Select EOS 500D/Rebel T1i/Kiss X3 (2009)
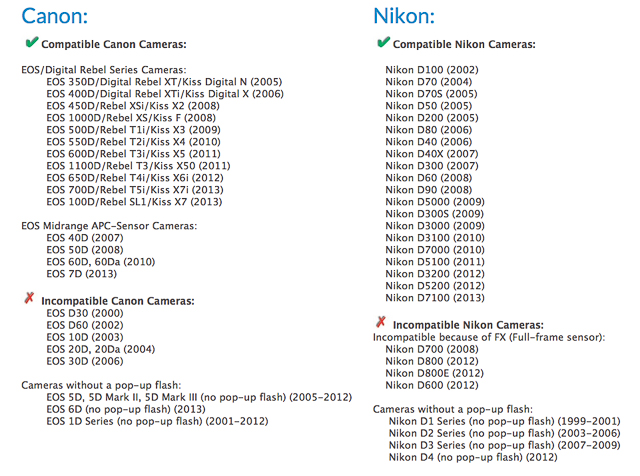Image resolution: width=640 pixels, height=476 pixels. [x=133, y=130]
